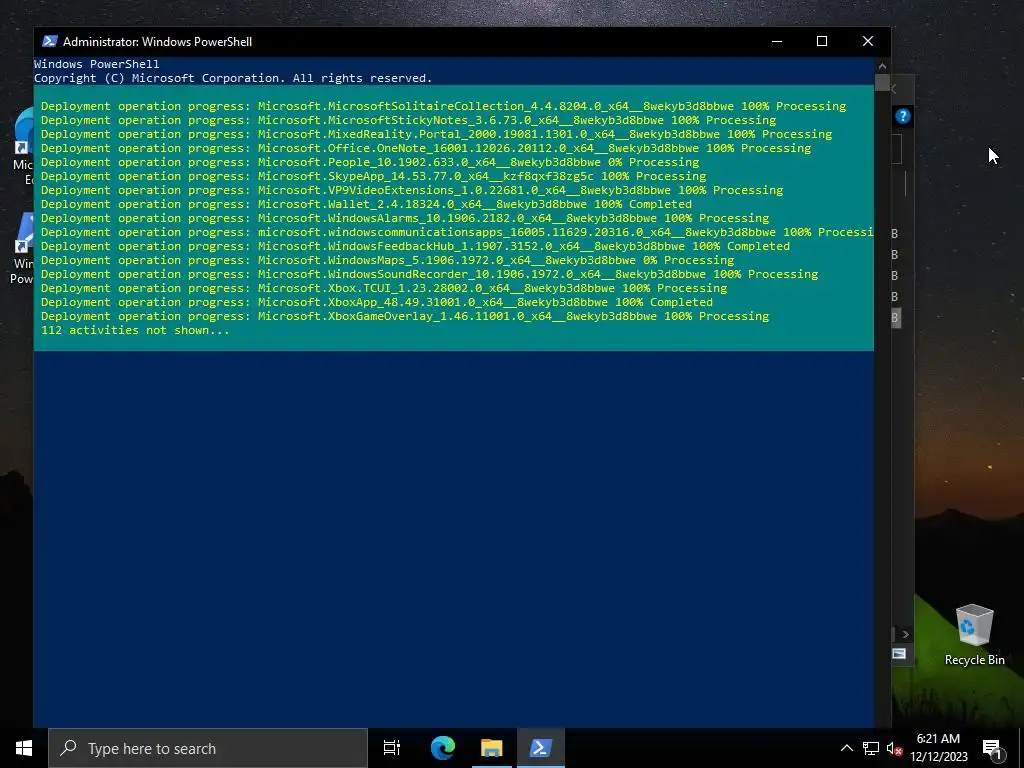Screen dimensions: 1024x768
Task: Open File Explorer from the taskbar
Action: coord(491,748)
